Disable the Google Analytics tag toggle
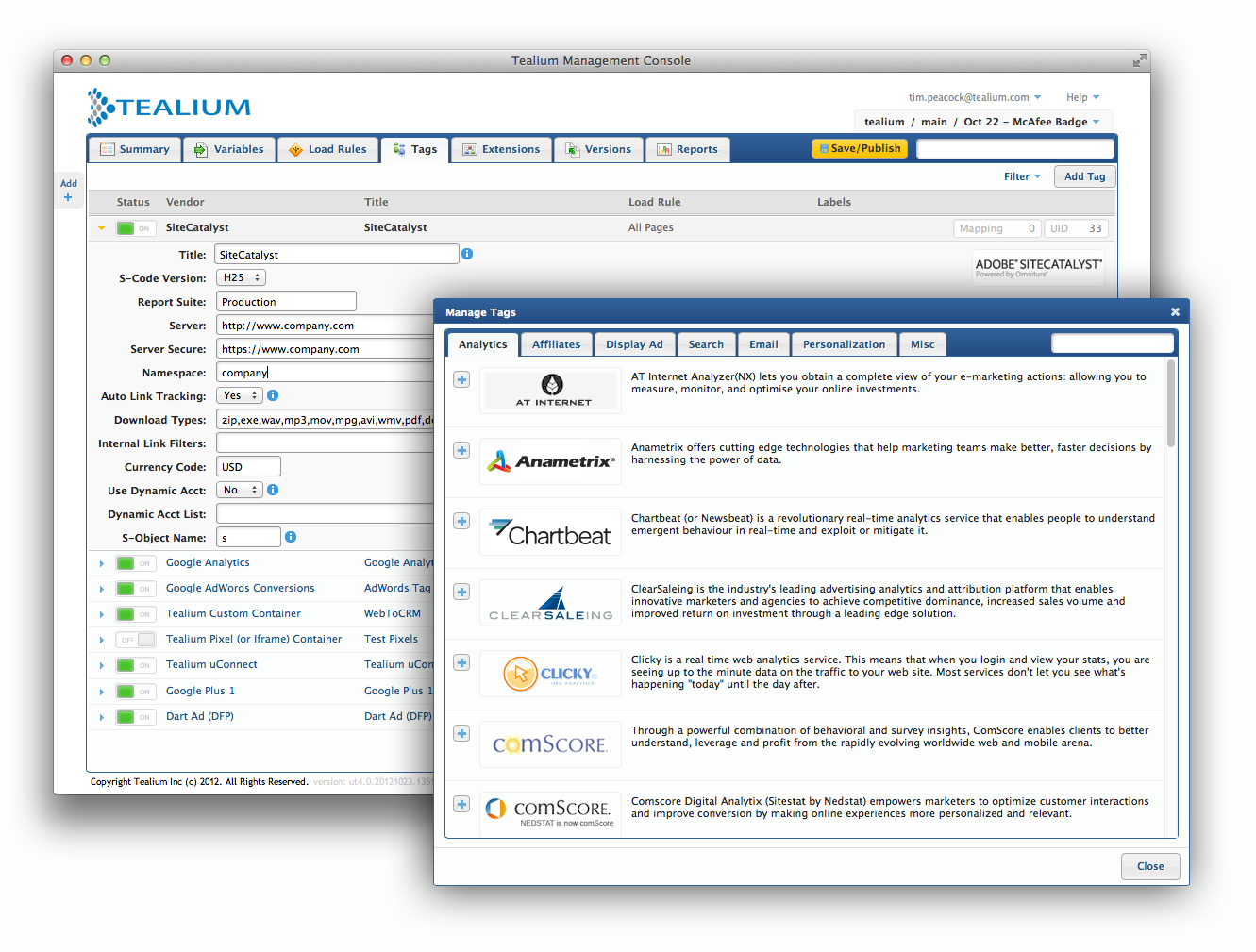 pos(136,563)
